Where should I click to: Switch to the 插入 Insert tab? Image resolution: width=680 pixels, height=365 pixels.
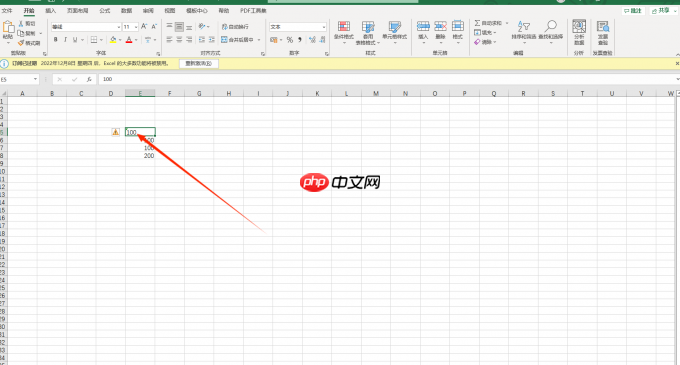coord(50,10)
